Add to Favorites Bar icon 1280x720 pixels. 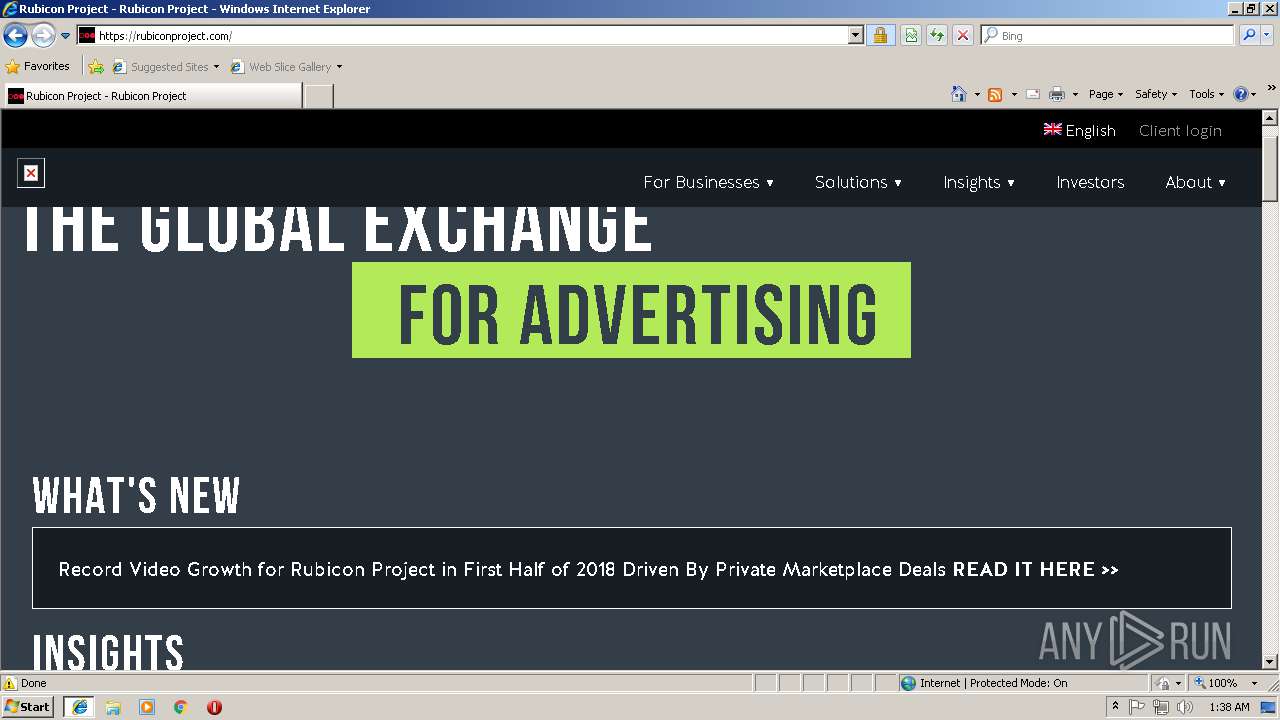[x=96, y=67]
